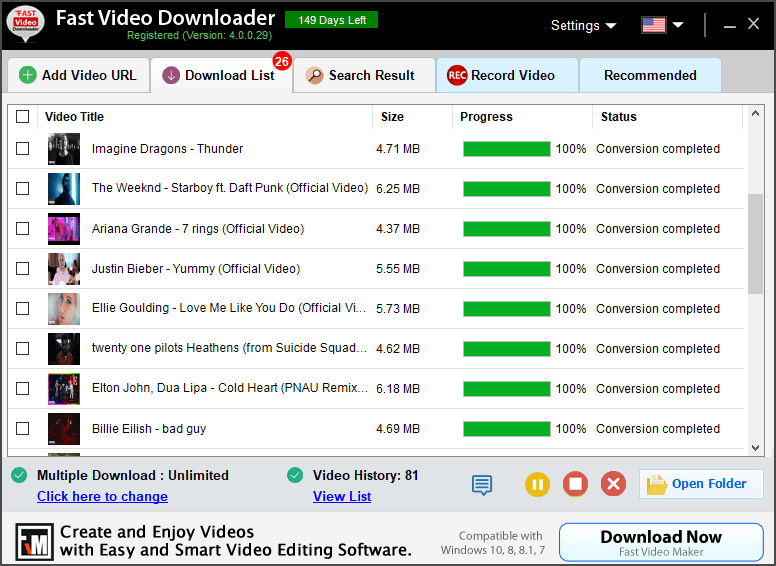This screenshot has width=776, height=566.
Task: Select the twenty one pilots thumbnail
Action: 64,349
